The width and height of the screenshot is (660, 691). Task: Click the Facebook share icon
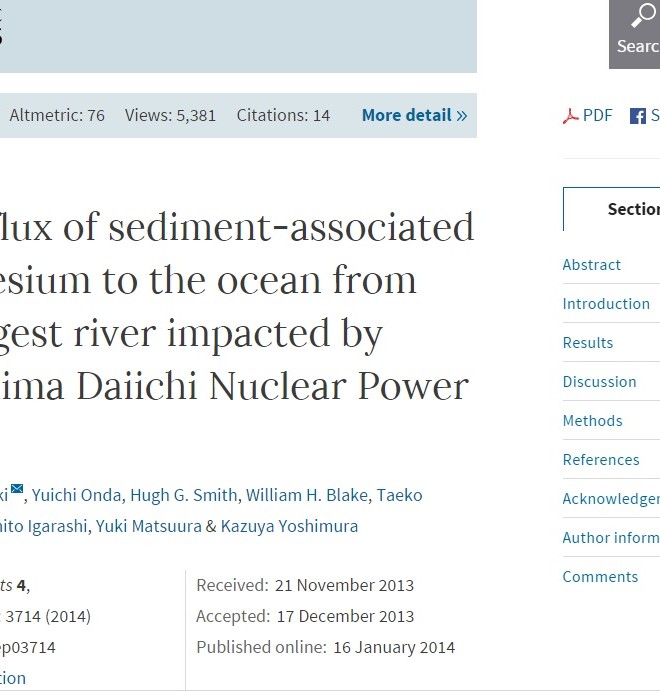pos(638,116)
